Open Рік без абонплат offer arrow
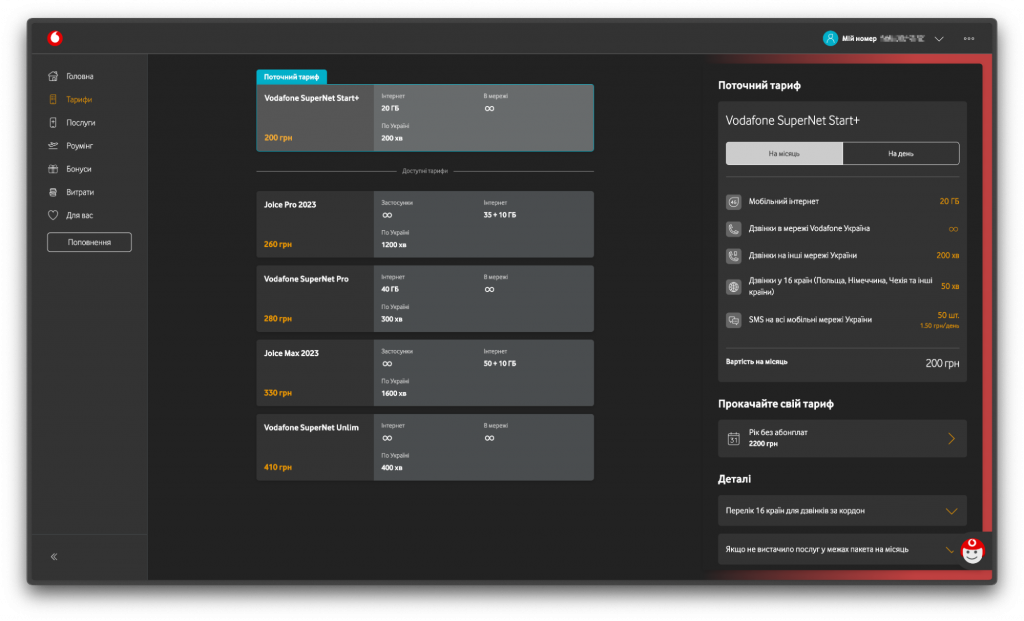 pos(952,439)
